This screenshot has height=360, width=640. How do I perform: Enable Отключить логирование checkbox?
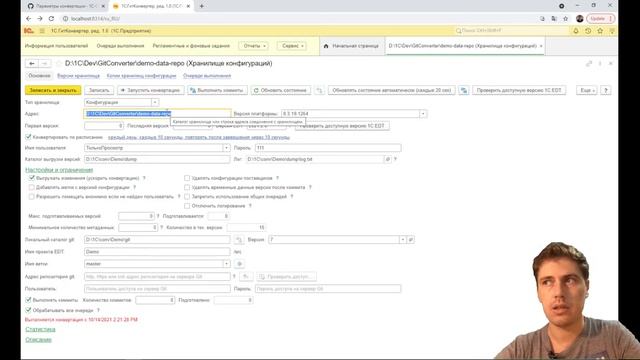[x=187, y=206]
